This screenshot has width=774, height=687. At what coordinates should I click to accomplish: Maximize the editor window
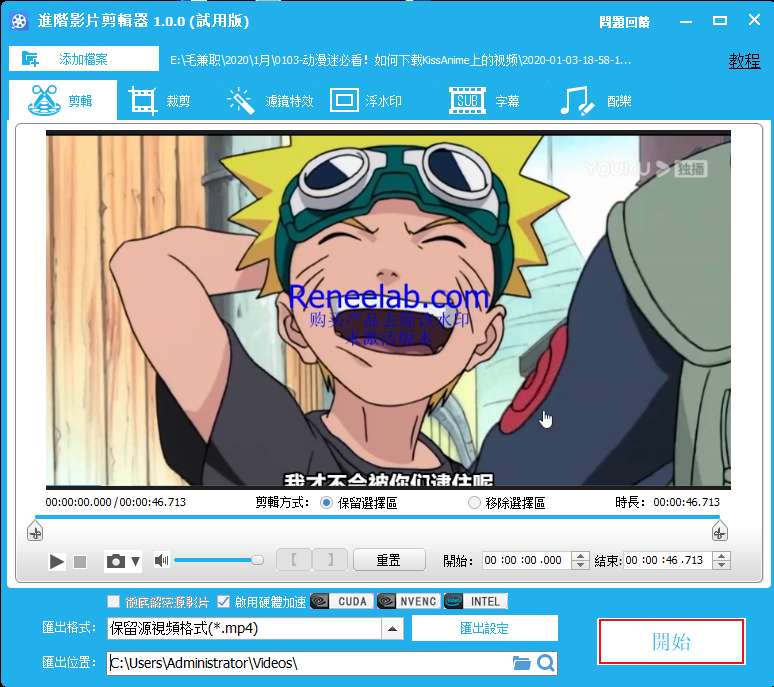pyautogui.click(x=720, y=21)
